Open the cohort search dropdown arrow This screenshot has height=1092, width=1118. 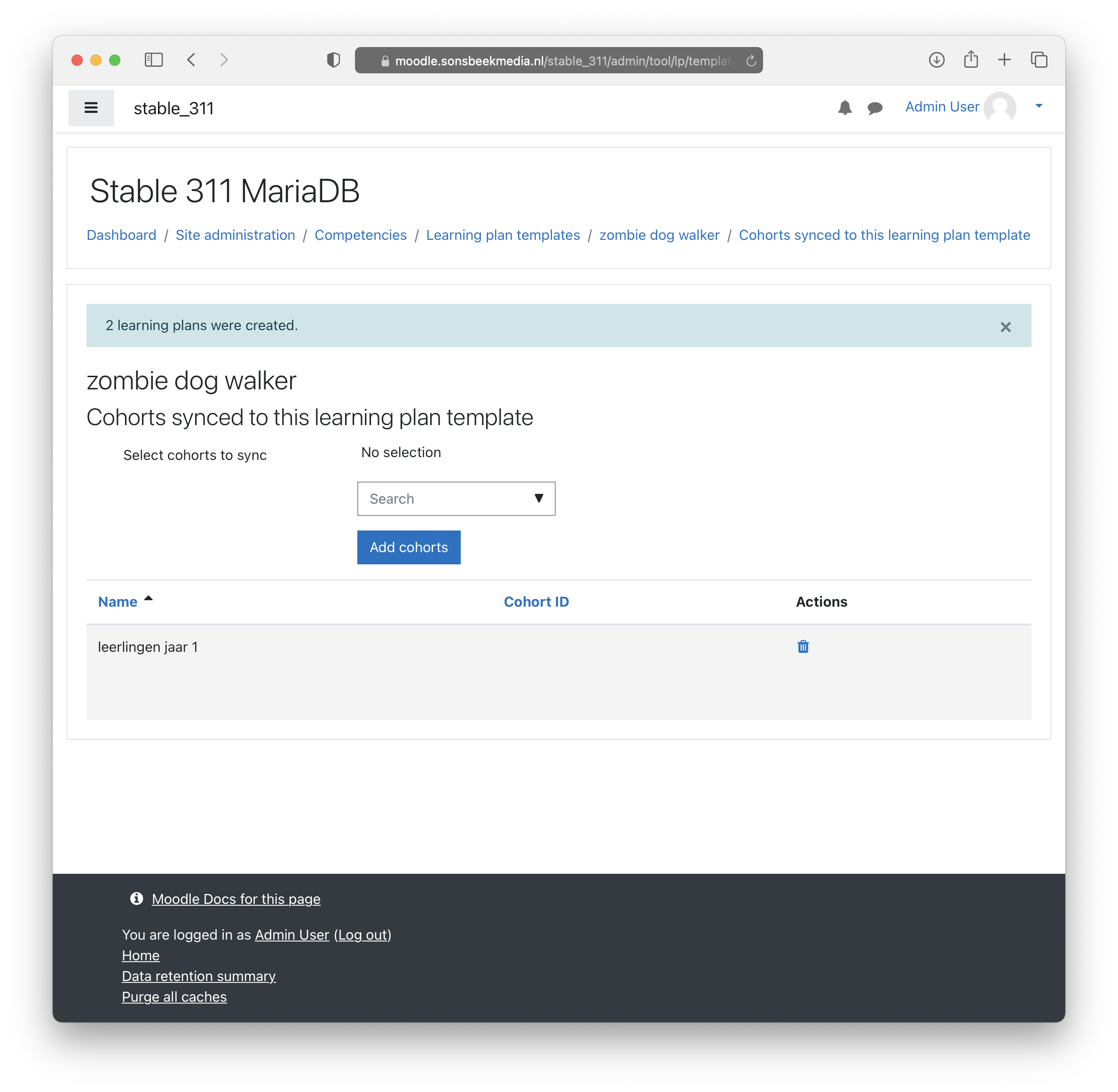coord(539,498)
